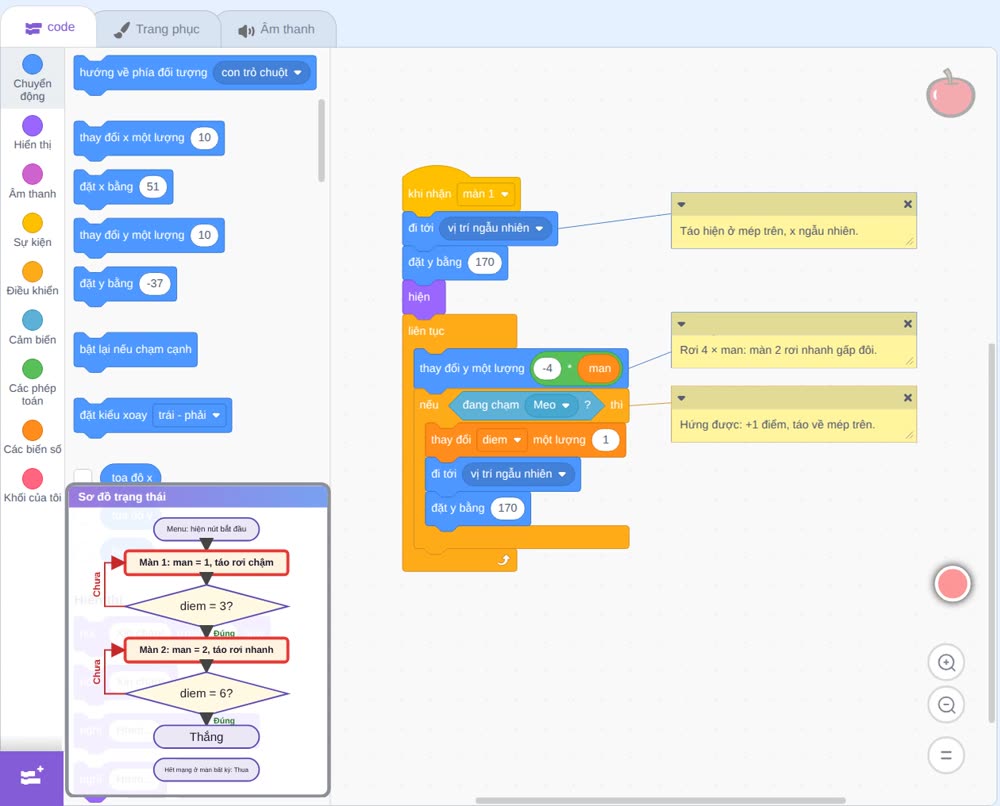Image resolution: width=1000 pixels, height=806 pixels.
Task: Switch to the Trang phục tab
Action: pos(157,29)
